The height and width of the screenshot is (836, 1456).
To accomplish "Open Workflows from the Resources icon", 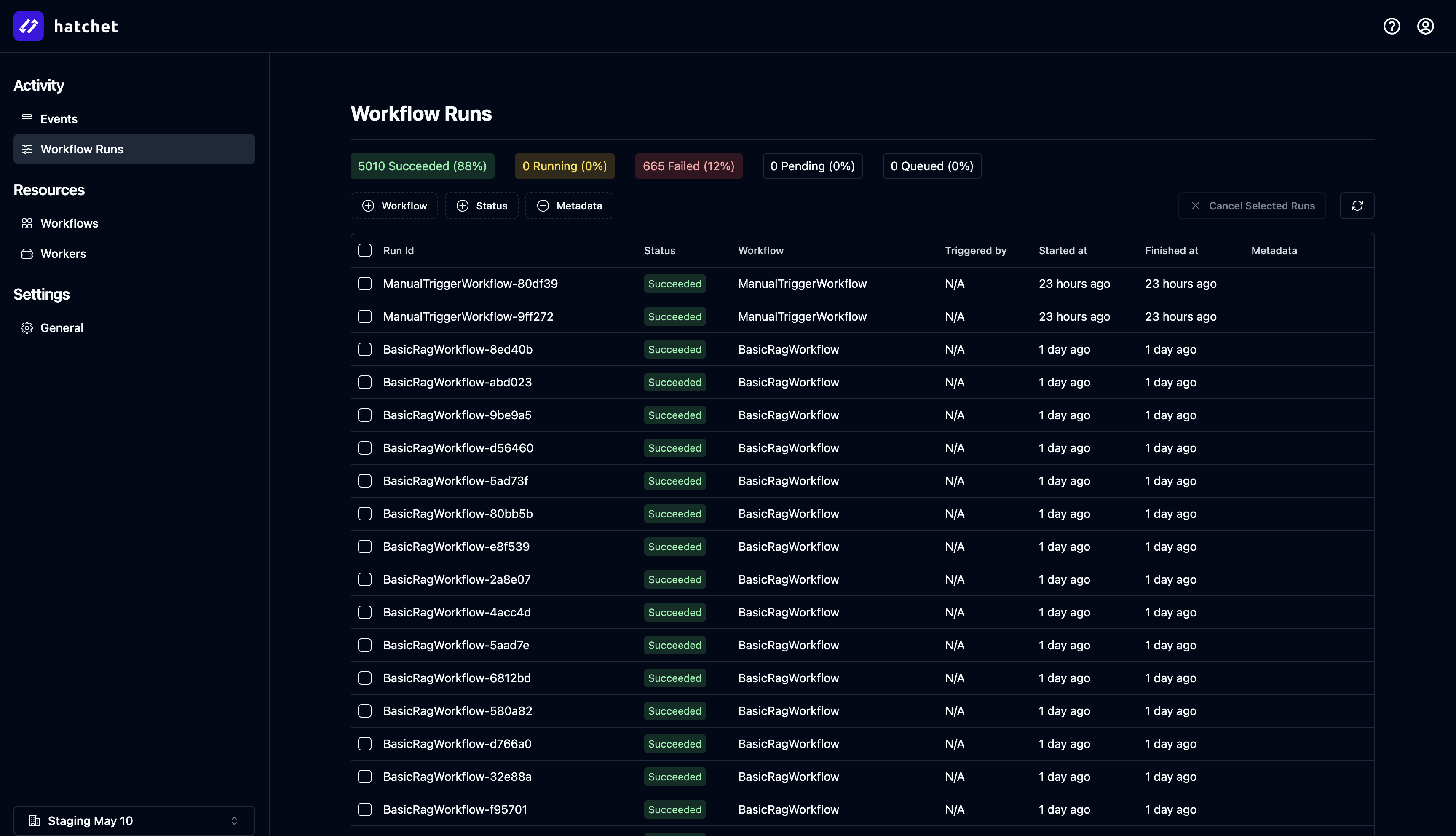I will (27, 223).
